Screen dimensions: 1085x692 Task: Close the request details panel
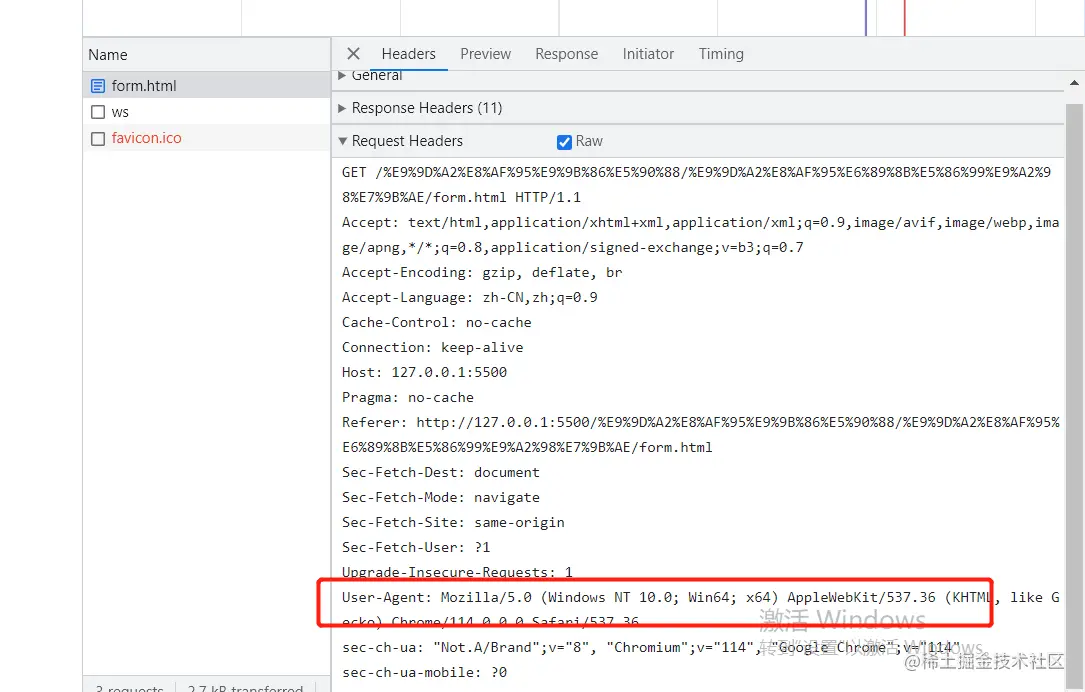[x=353, y=54]
